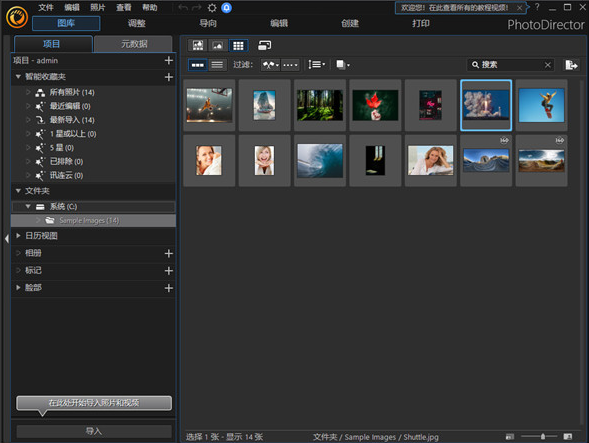Toggle the thumbnail filmstrip display button
Image resolution: width=589 pixels, height=443 pixels.
click(x=198, y=65)
